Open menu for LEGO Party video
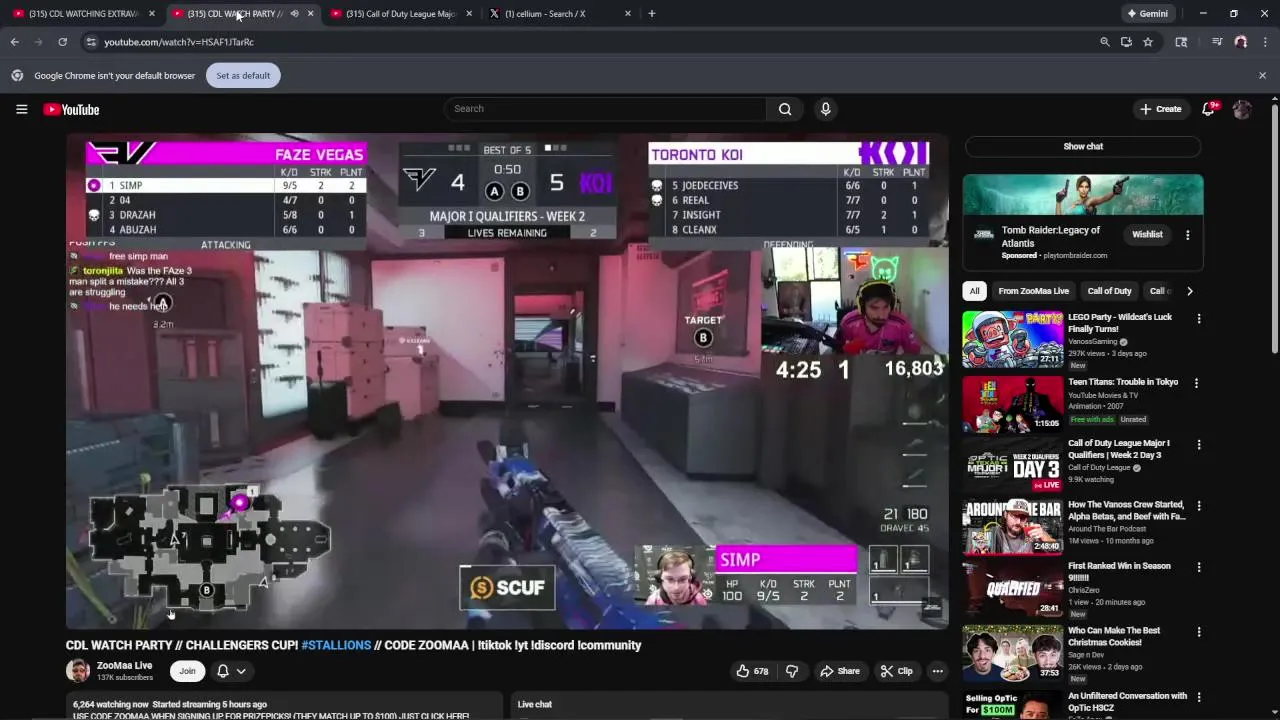The image size is (1280, 720). coord(1198,319)
